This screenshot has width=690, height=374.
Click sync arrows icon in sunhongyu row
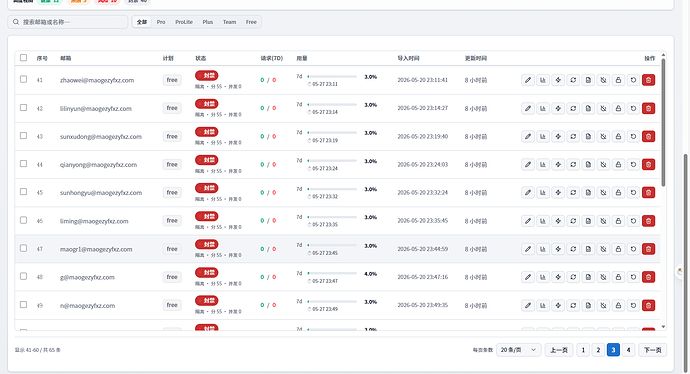pyautogui.click(x=573, y=193)
